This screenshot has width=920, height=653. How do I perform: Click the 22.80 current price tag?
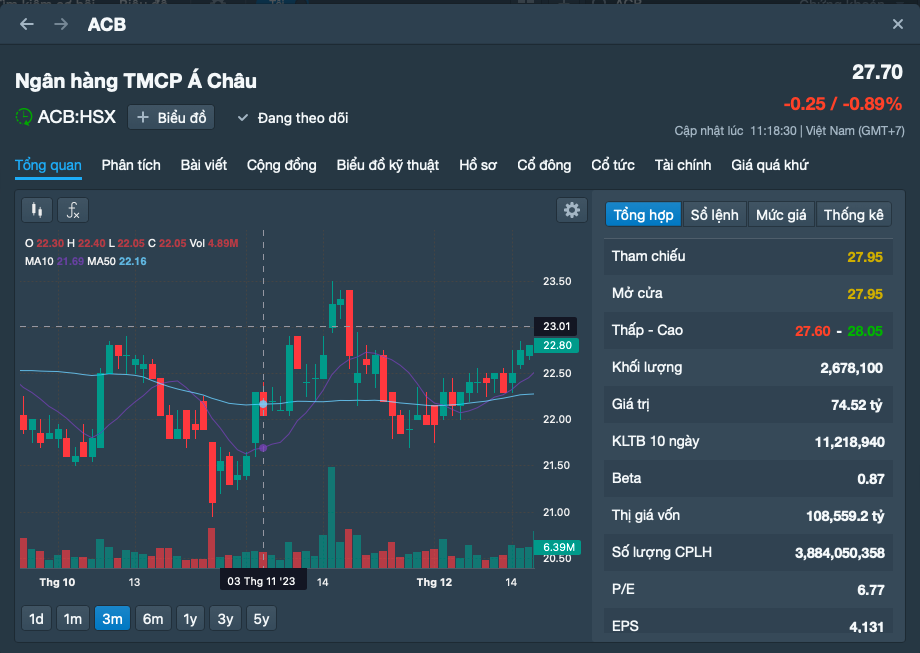(557, 345)
